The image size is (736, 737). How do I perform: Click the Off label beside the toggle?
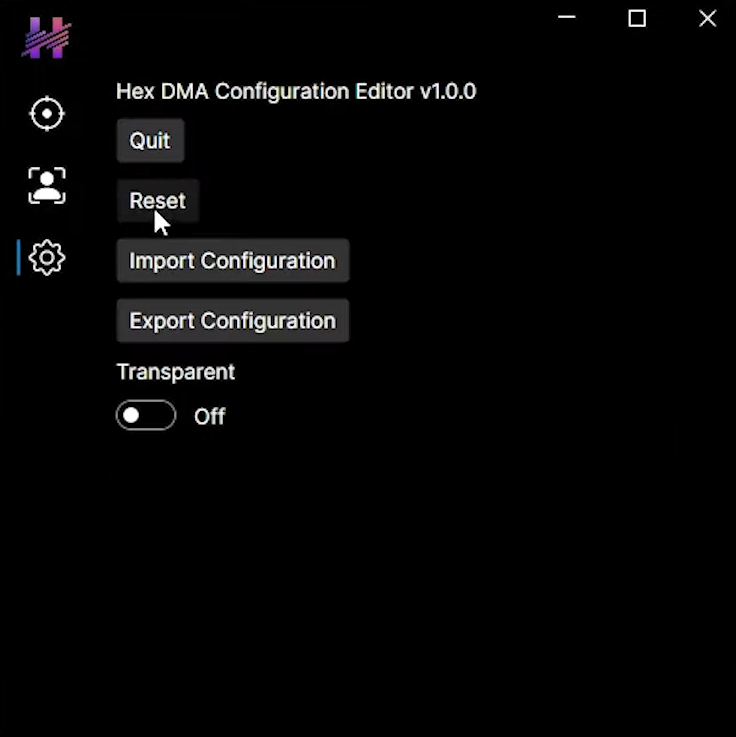click(x=209, y=417)
